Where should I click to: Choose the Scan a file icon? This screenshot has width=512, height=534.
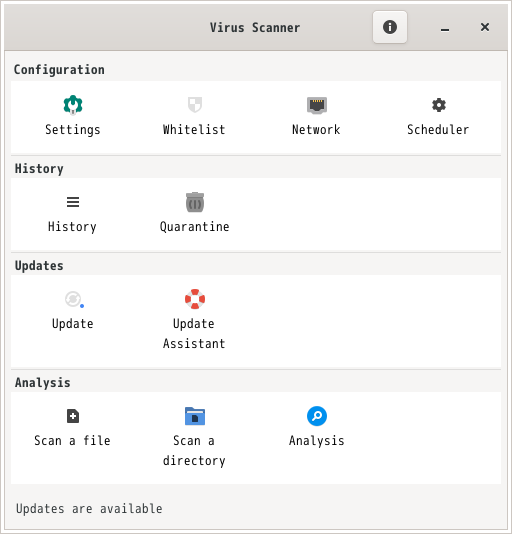pos(73,416)
